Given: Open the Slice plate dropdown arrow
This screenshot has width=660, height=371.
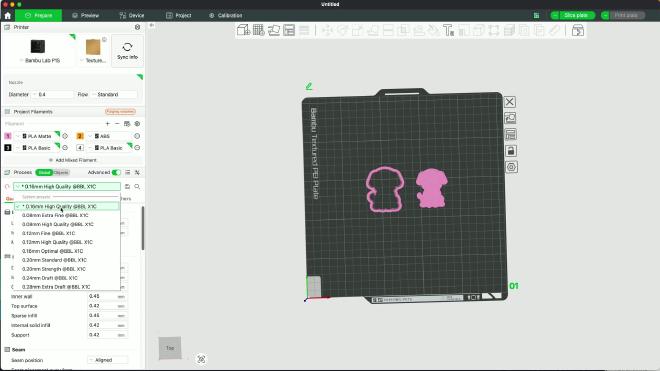Looking at the screenshot, I should 555,16.
